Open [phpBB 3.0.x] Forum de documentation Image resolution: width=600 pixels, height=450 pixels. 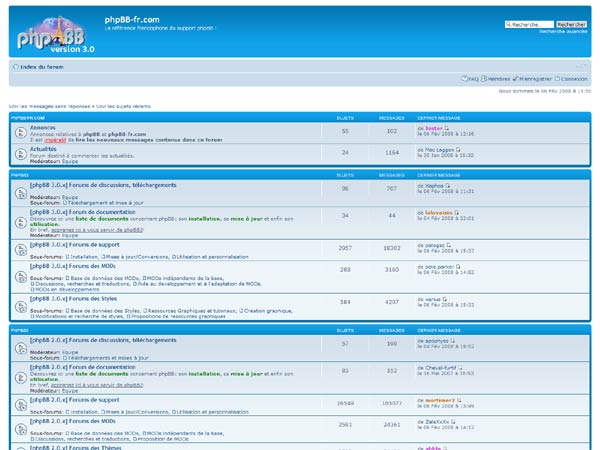[x=83, y=212]
